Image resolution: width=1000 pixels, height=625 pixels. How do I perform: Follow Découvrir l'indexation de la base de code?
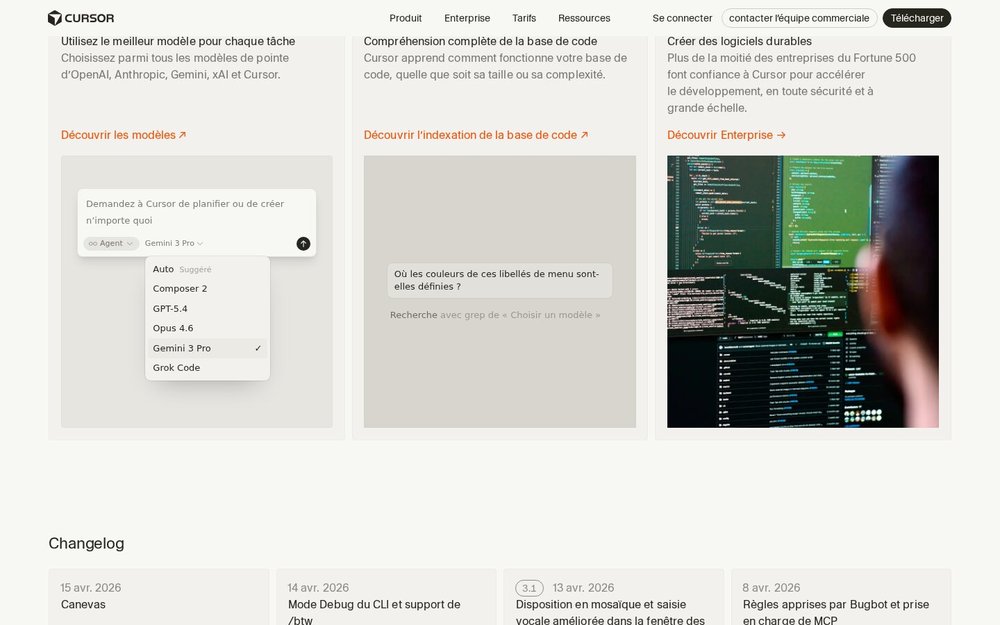click(476, 135)
